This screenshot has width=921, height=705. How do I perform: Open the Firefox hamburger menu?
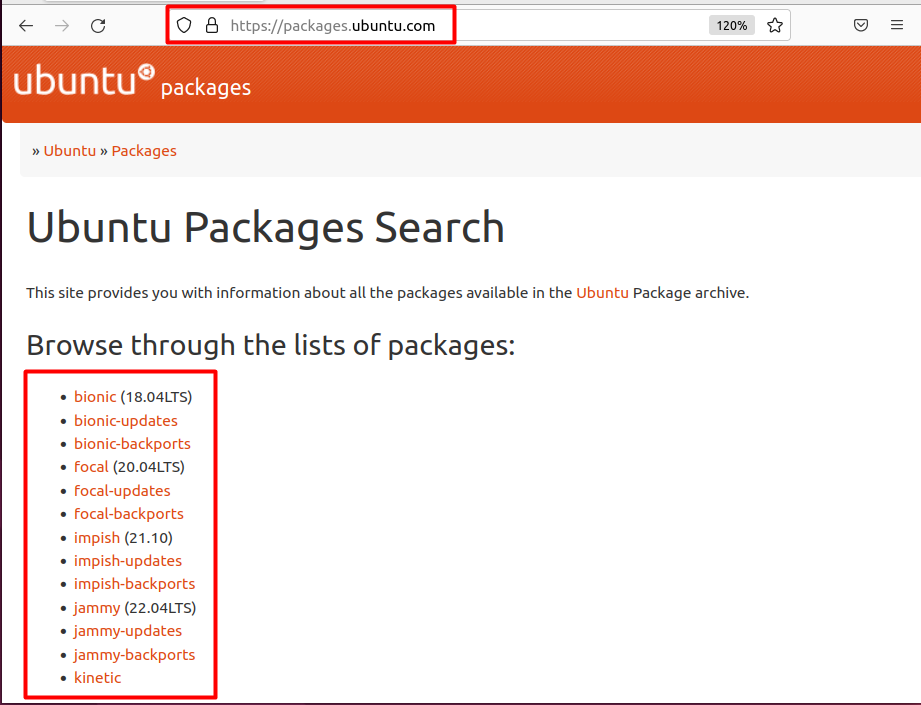897,25
